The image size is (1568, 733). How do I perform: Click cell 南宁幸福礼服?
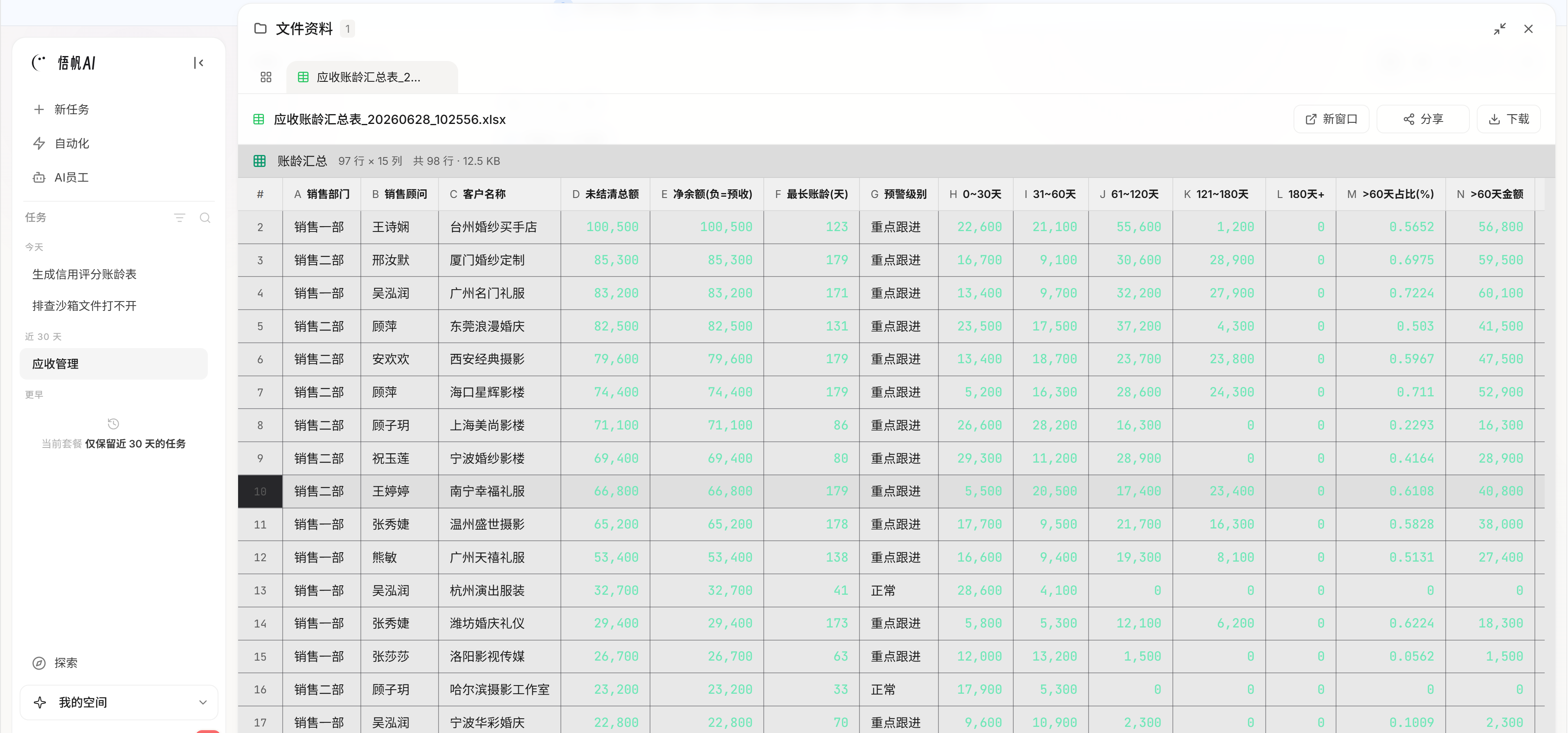(x=499, y=491)
